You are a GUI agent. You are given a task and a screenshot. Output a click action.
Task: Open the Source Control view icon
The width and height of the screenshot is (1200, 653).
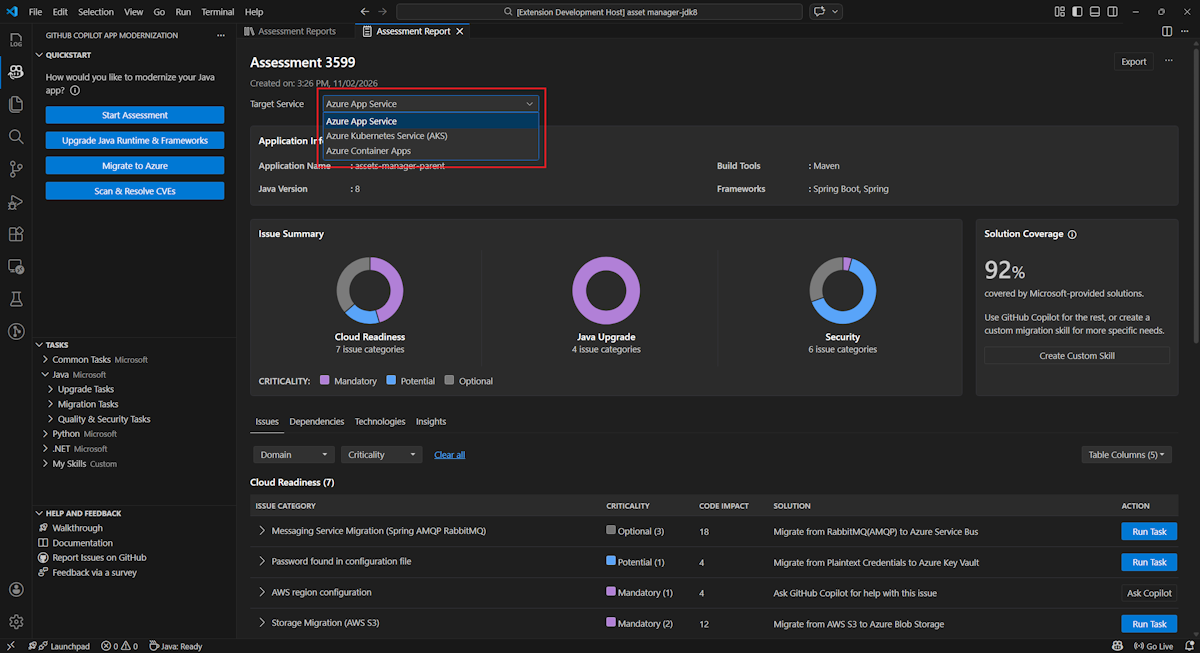pos(15,168)
